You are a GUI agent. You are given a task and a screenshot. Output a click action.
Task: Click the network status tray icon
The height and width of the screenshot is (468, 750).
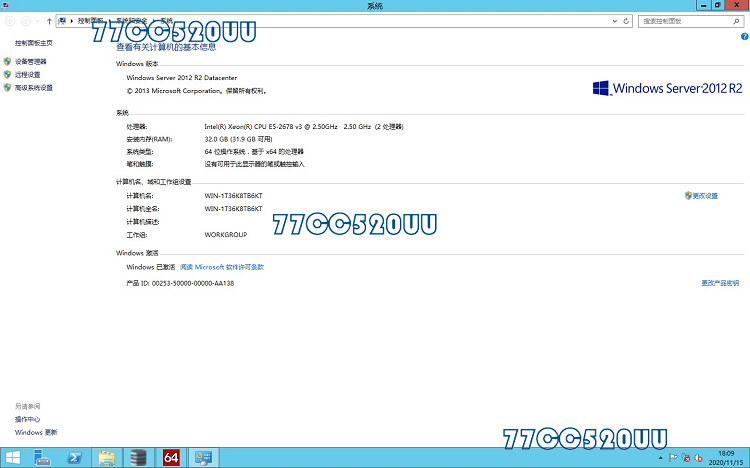point(685,458)
